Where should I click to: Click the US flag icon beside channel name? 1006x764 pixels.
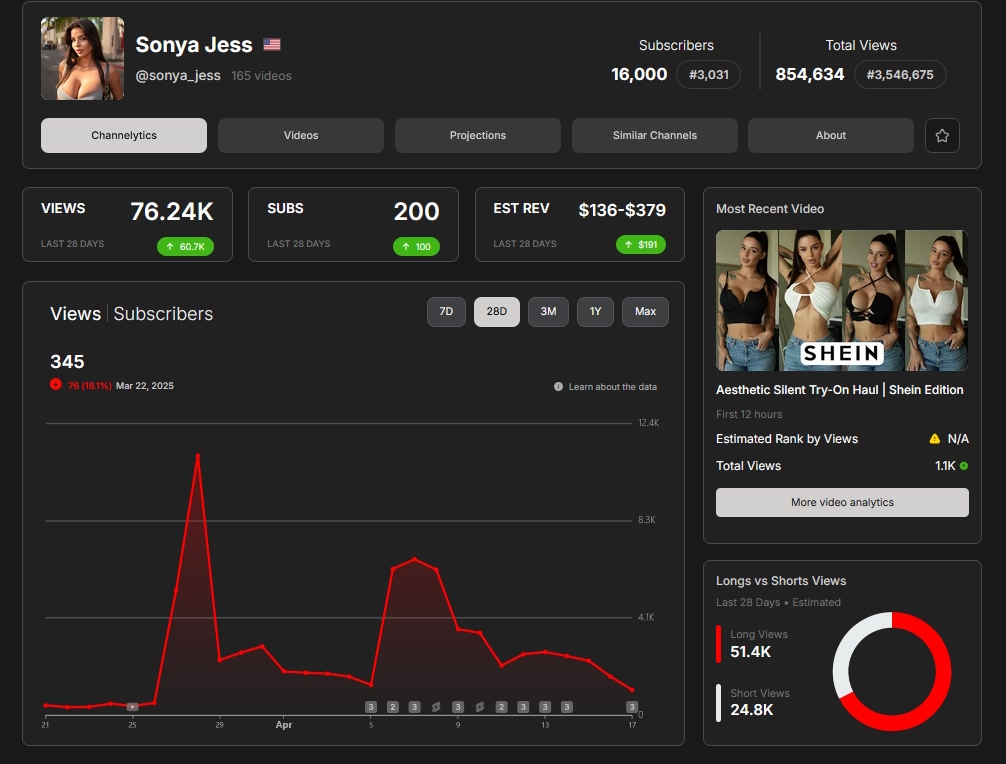tap(272, 45)
